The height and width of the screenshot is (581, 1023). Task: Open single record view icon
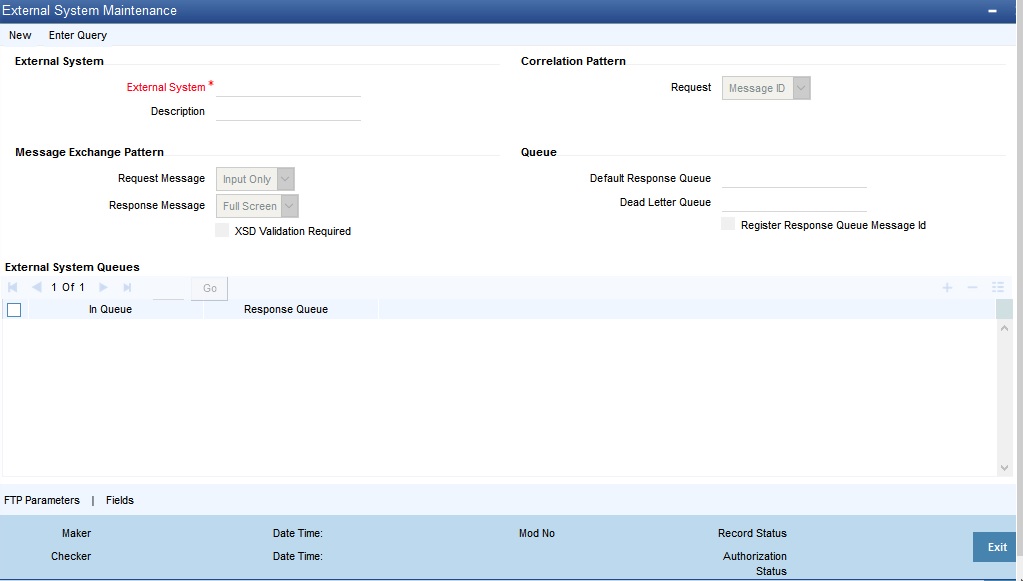(998, 288)
